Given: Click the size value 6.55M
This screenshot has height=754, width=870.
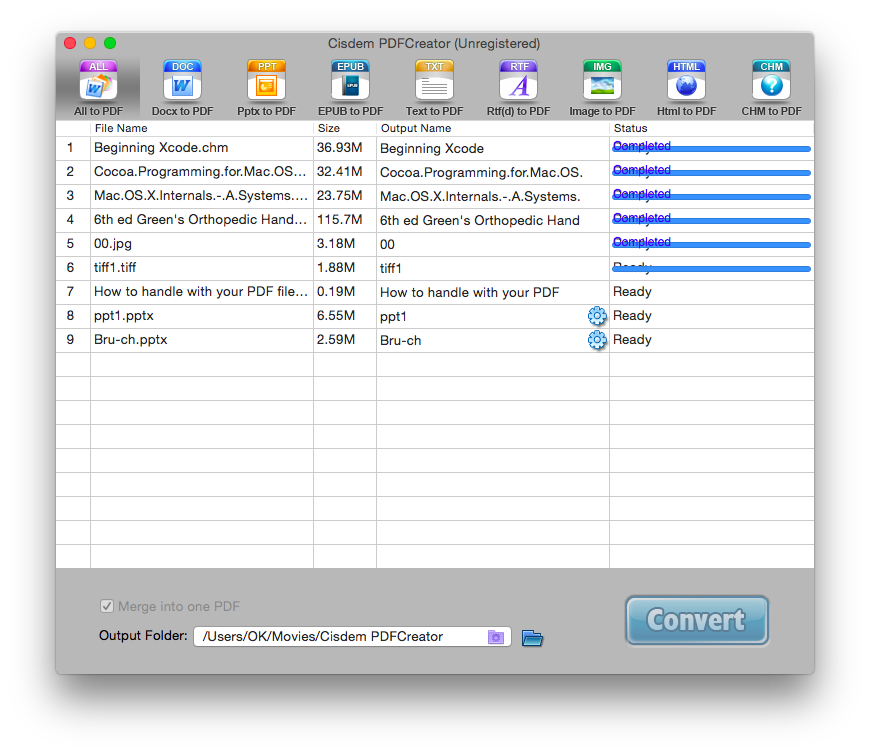Looking at the screenshot, I should (x=336, y=316).
